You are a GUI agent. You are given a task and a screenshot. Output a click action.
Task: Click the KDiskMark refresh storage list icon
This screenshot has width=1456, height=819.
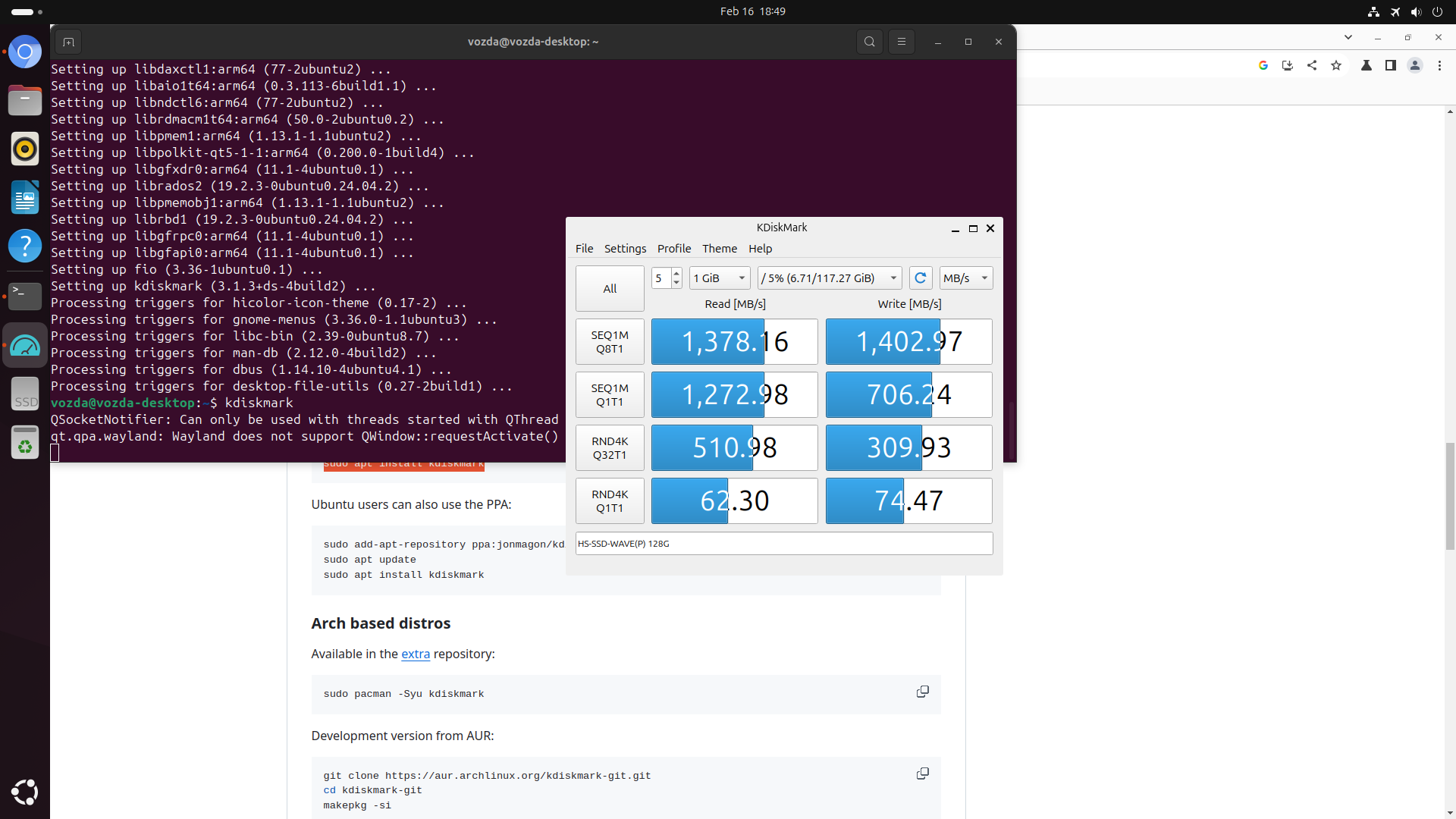click(x=920, y=278)
